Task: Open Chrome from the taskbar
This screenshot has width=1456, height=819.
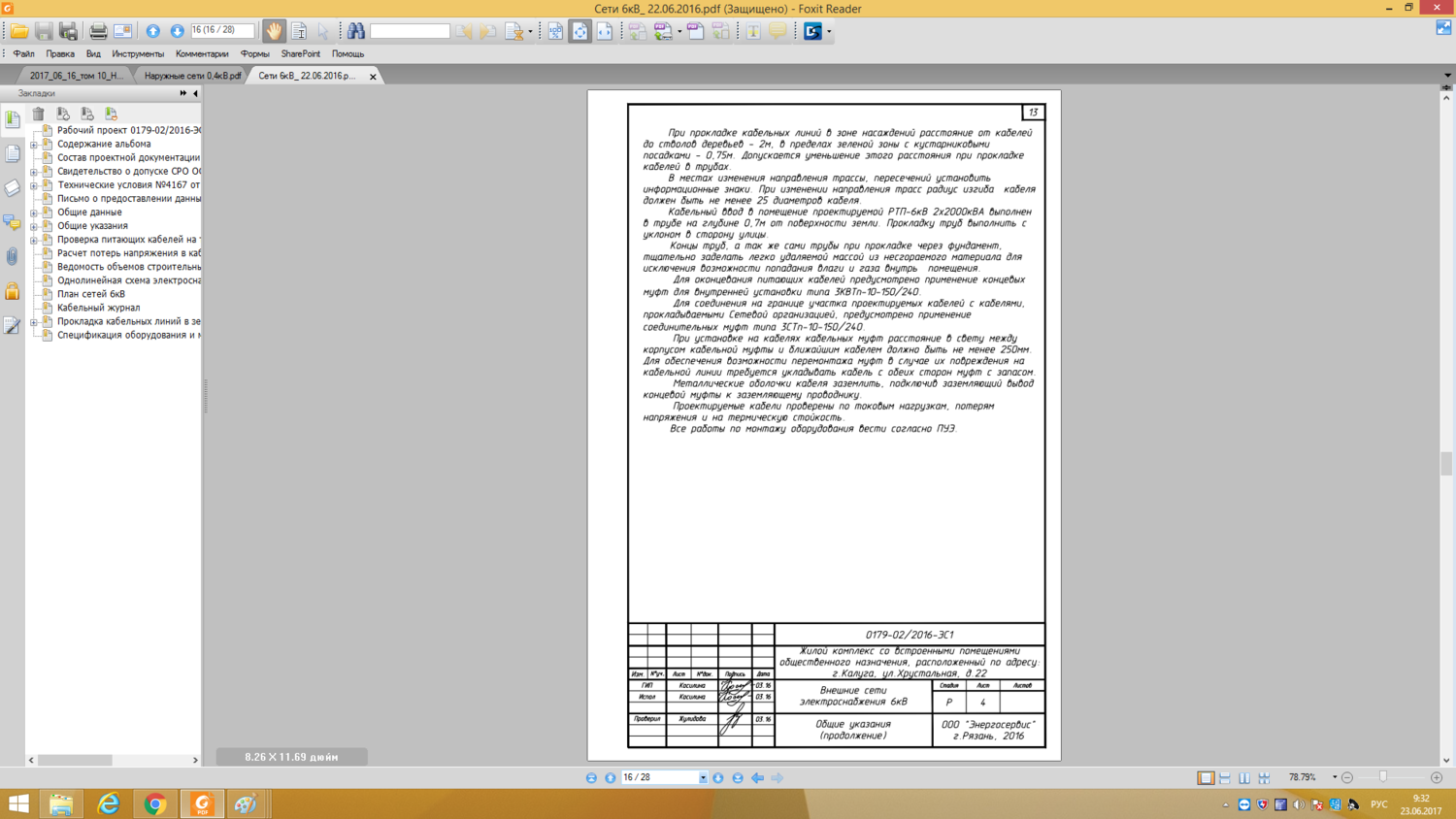Action: (155, 803)
